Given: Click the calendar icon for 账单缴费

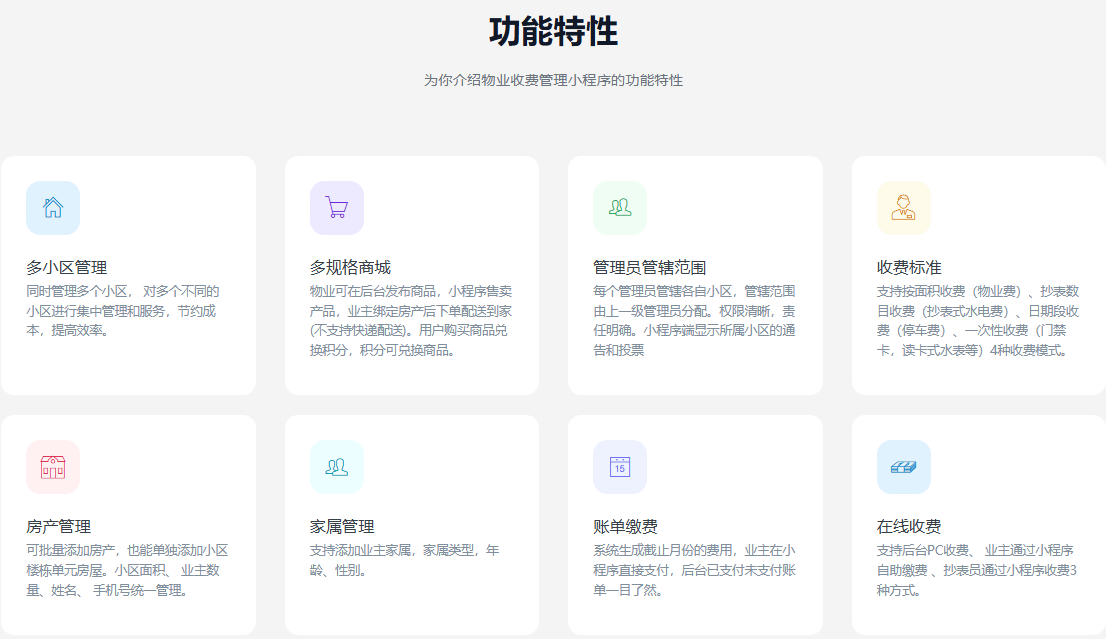Looking at the screenshot, I should pyautogui.click(x=620, y=467).
